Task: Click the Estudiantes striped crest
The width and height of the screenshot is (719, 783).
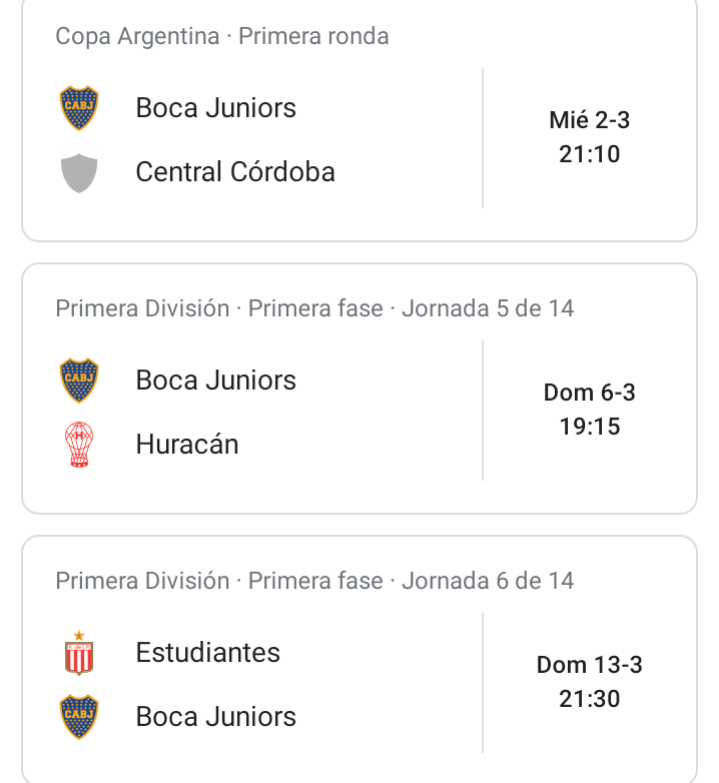Action: [79, 653]
